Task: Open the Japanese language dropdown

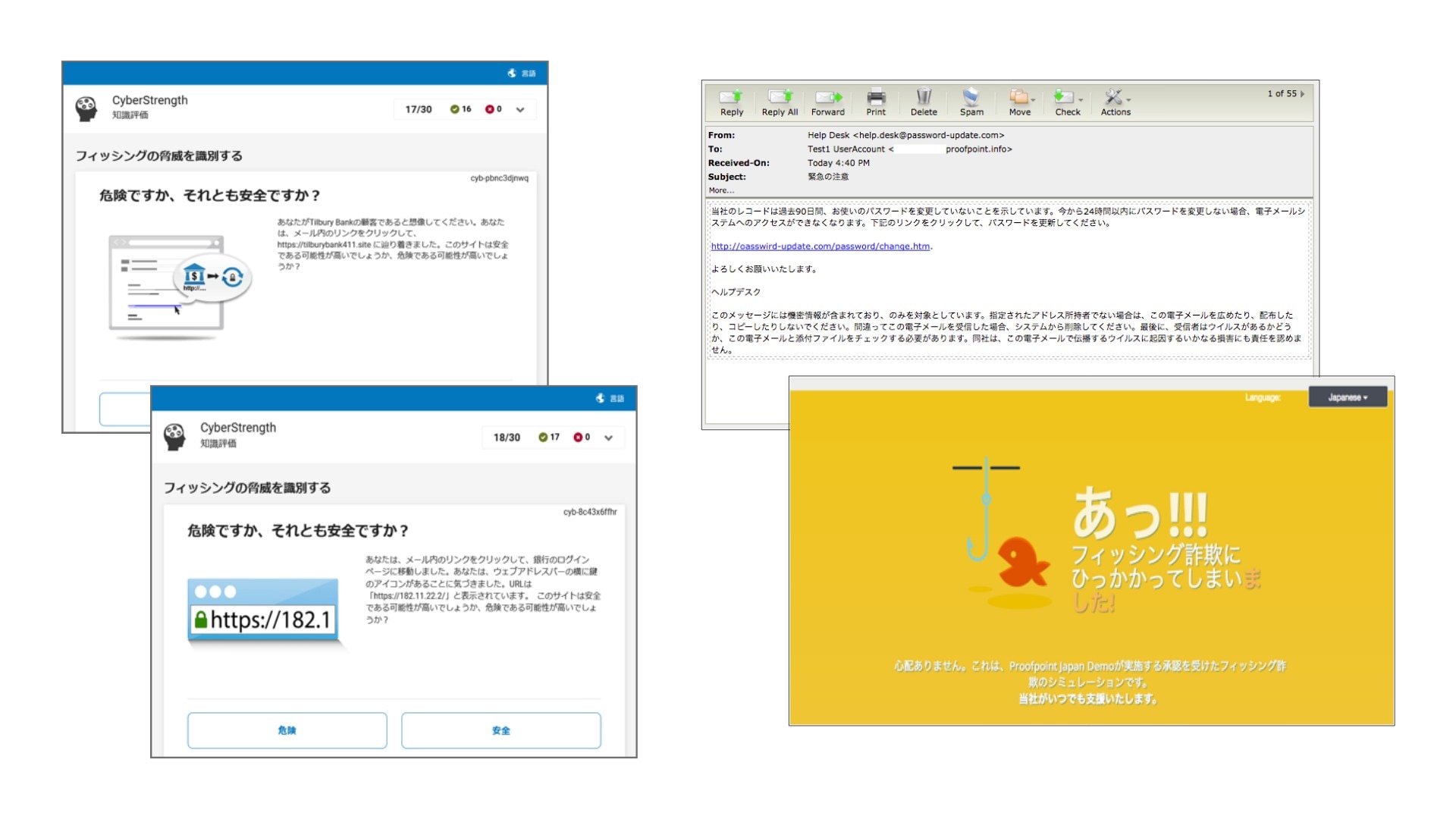Action: (1348, 397)
